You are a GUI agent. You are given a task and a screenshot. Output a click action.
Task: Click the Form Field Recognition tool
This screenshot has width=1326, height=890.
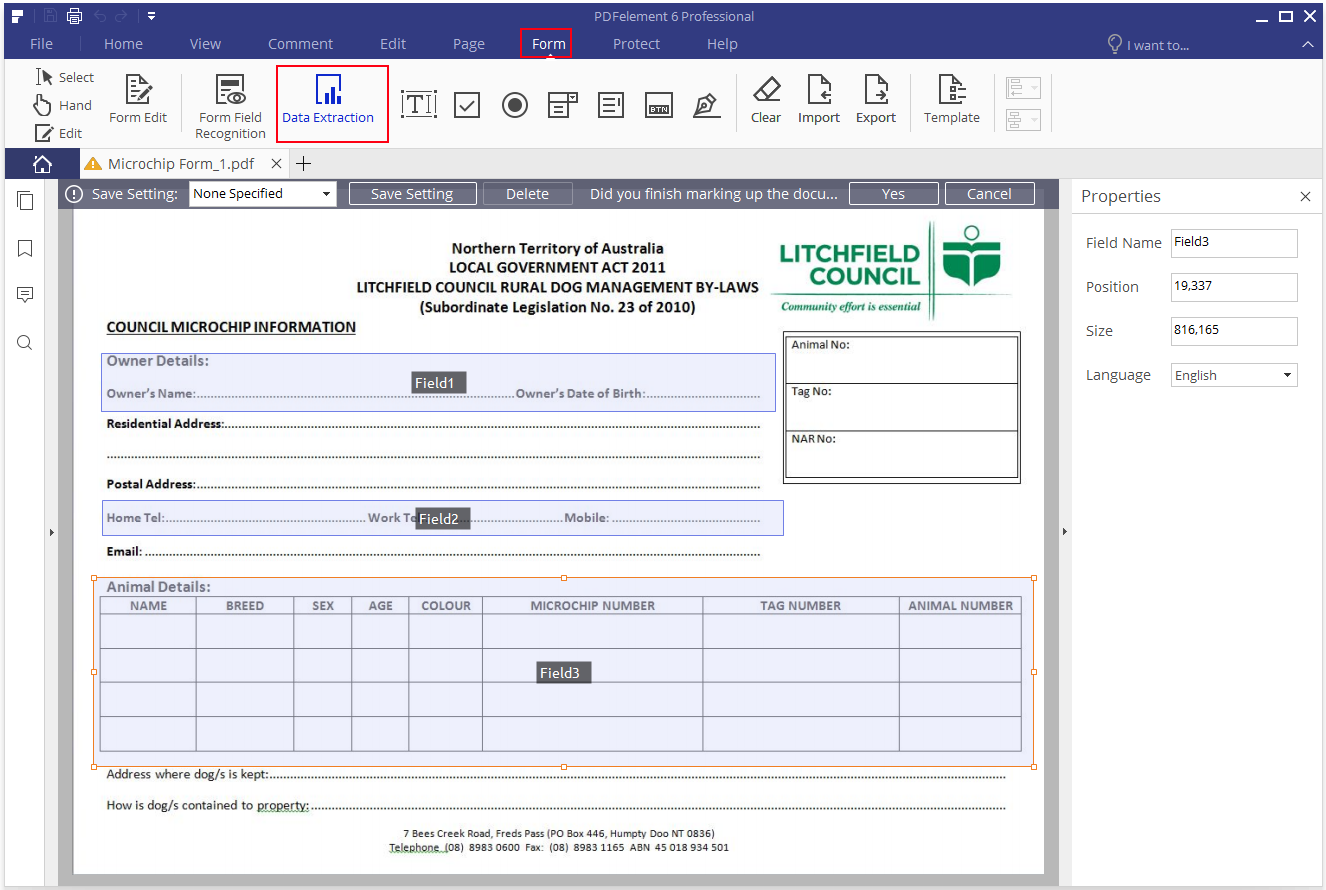coord(230,107)
